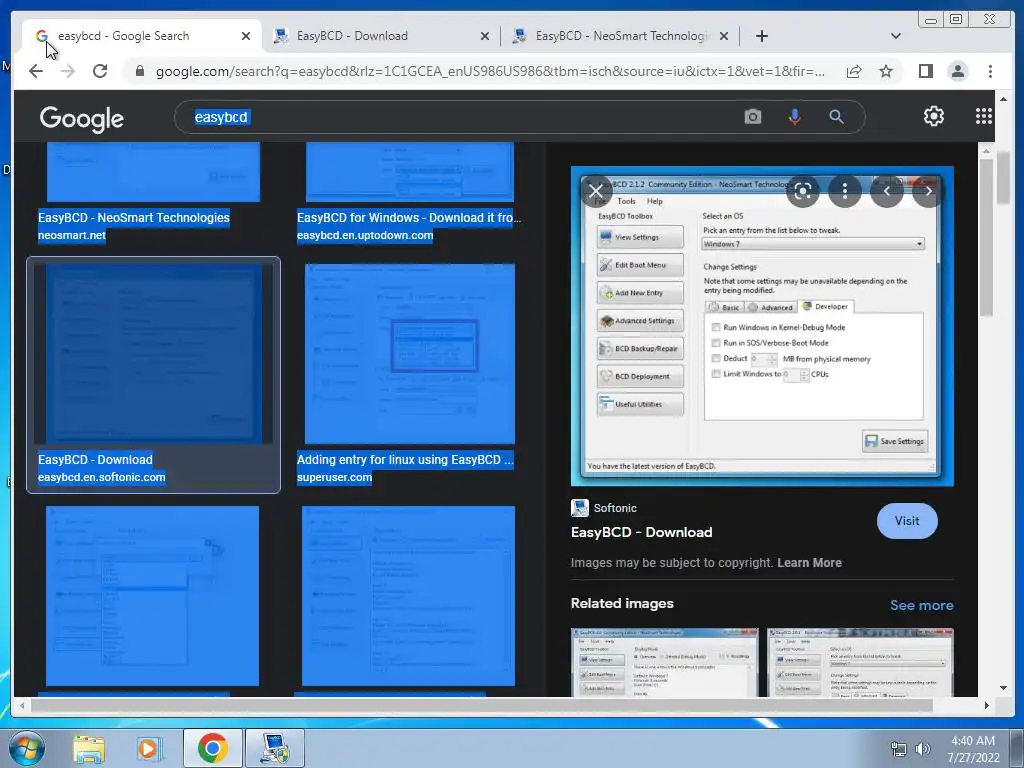Open preview image more options

(844, 191)
